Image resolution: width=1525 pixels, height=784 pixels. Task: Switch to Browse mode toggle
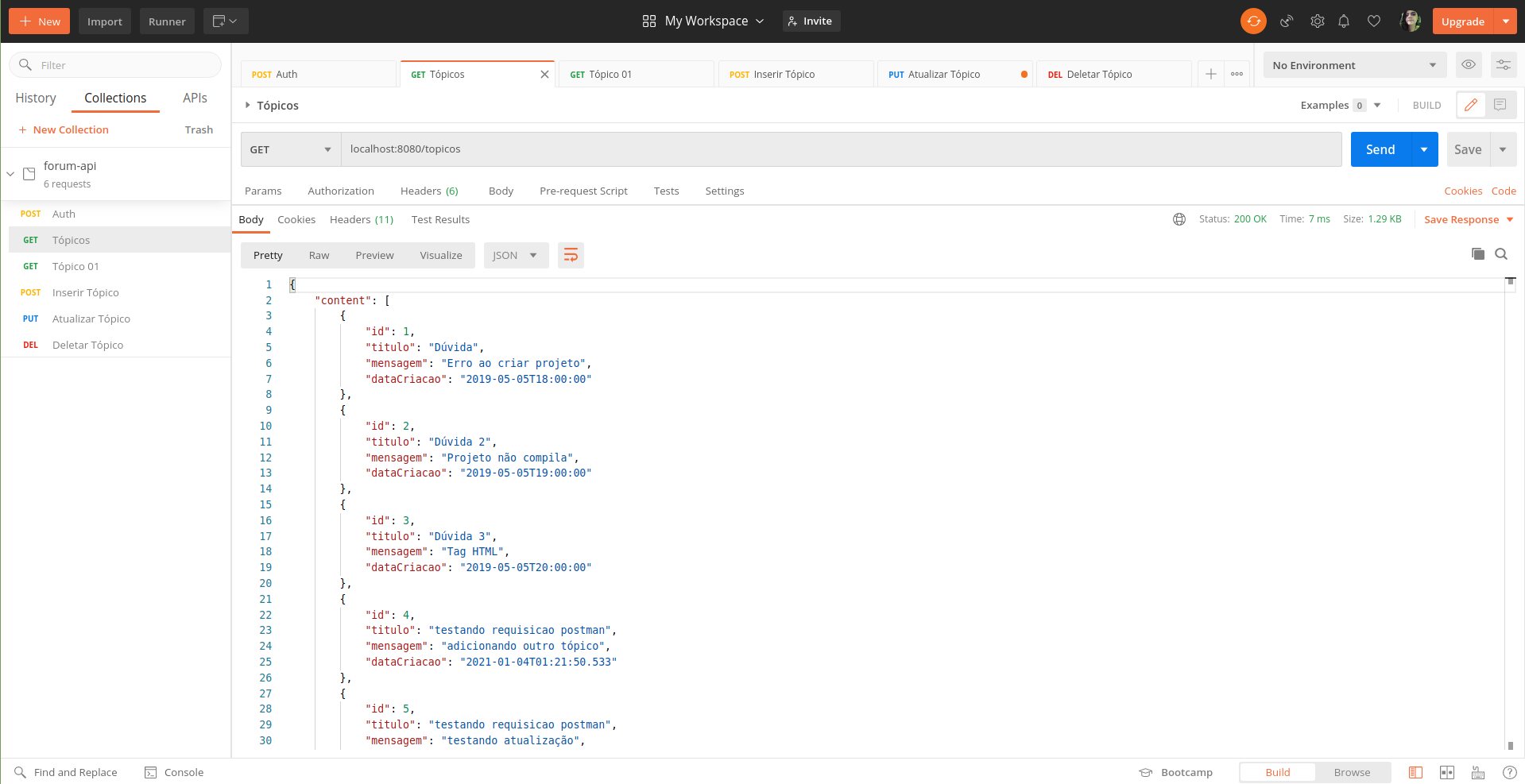pyautogui.click(x=1352, y=772)
